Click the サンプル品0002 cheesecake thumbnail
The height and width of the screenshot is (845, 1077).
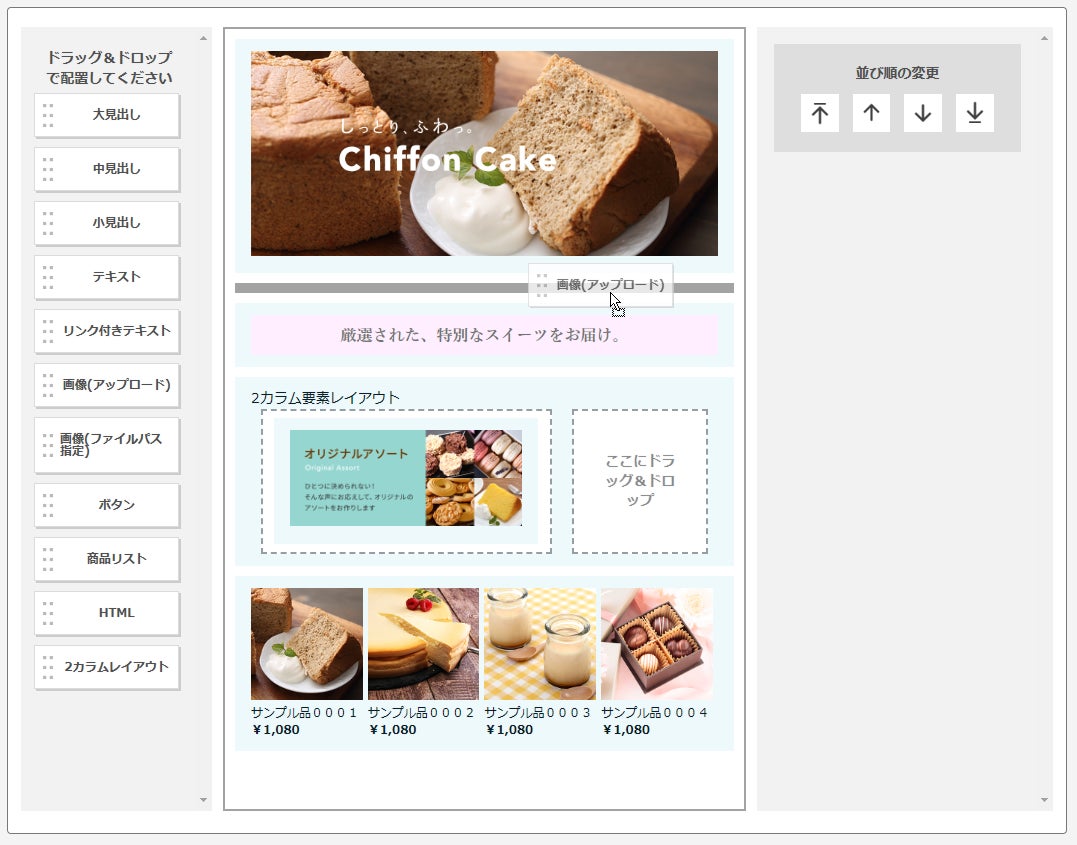[423, 644]
